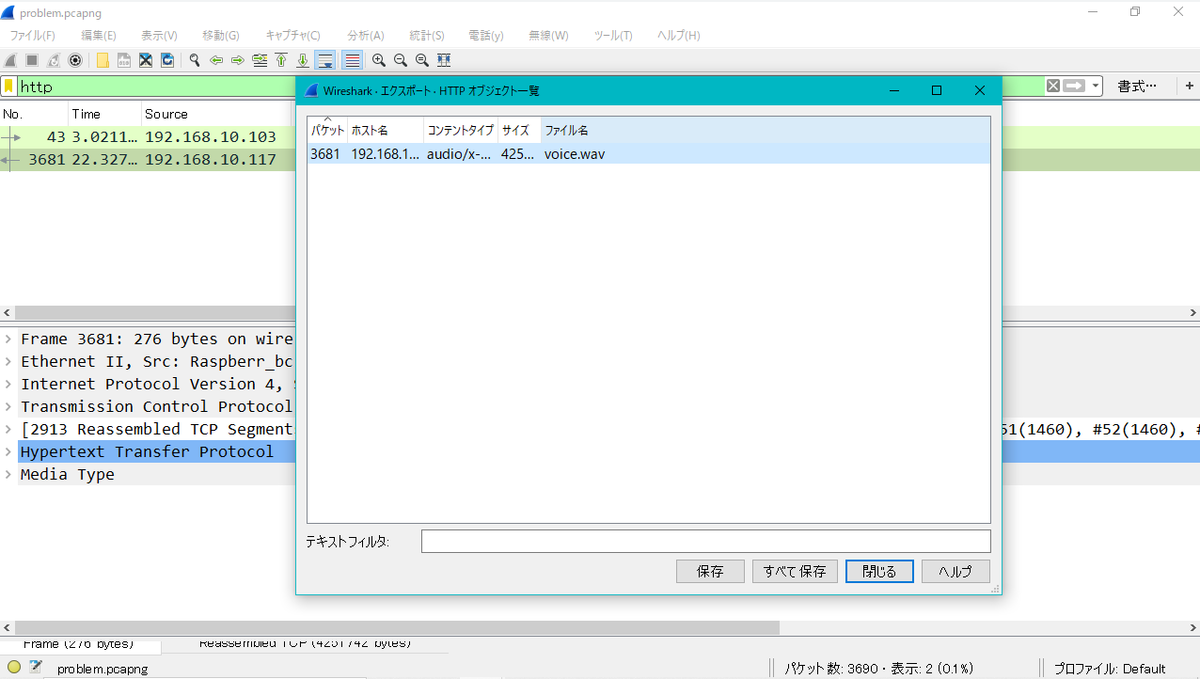Open the ヘルプ(H) menu
The width and height of the screenshot is (1200, 679).
(678, 35)
